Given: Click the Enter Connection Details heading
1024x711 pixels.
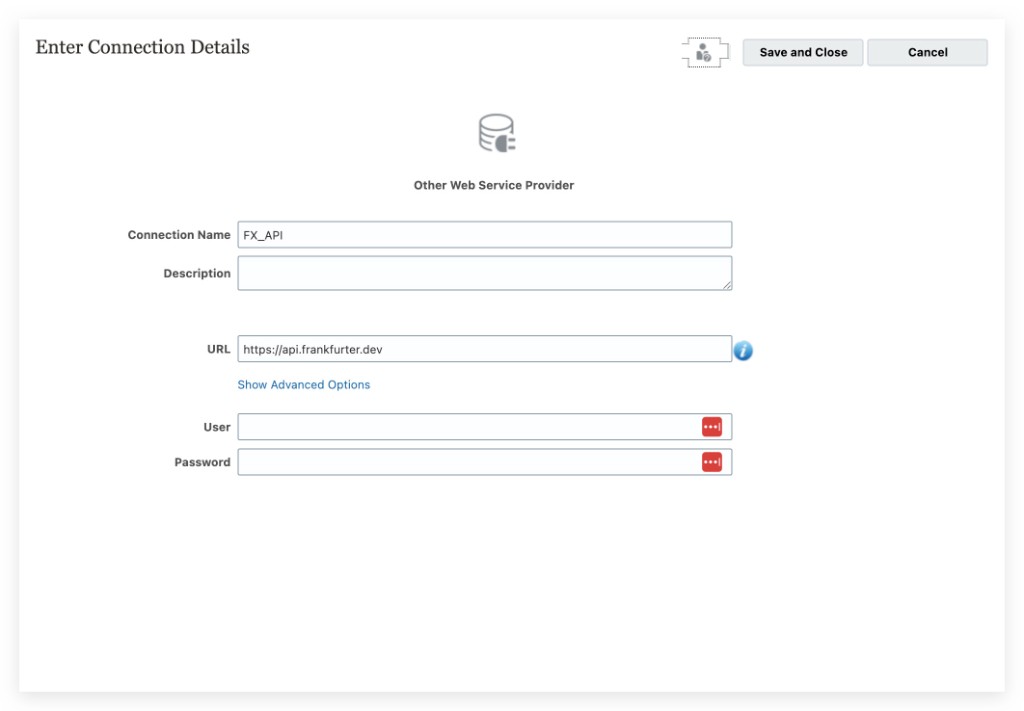Looking at the screenshot, I should (x=142, y=47).
